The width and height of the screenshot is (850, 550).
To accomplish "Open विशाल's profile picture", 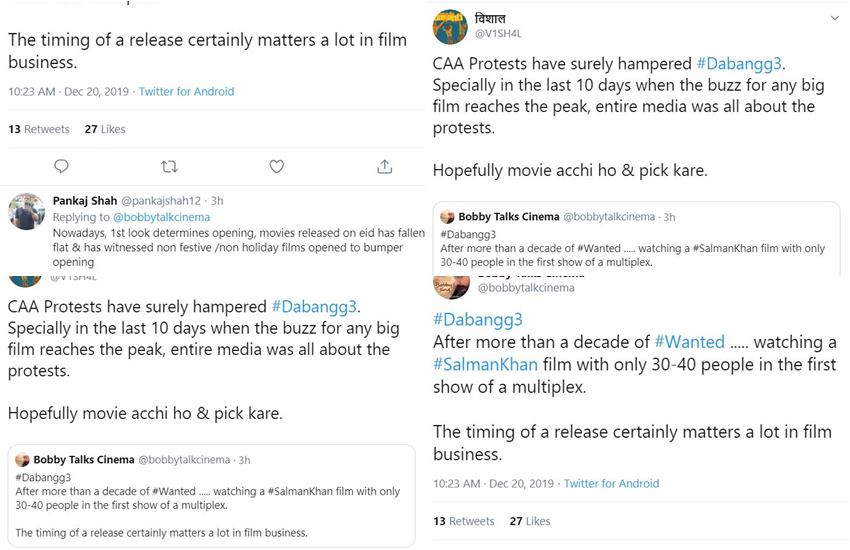I will click(x=452, y=28).
